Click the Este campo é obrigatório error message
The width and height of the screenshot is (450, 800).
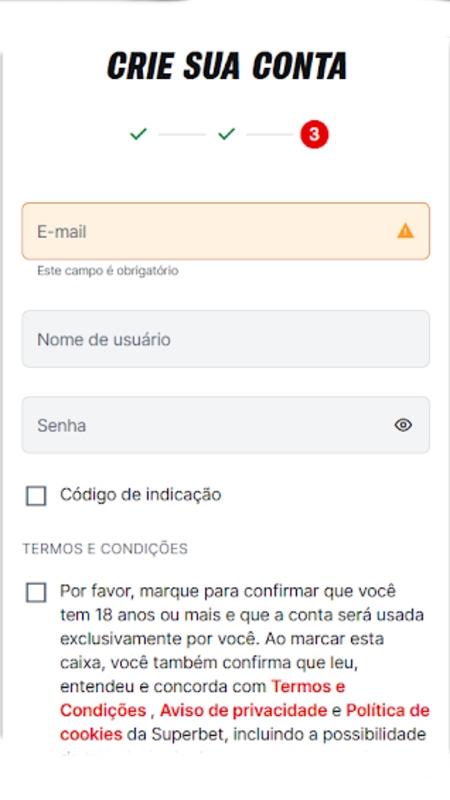pos(108,271)
